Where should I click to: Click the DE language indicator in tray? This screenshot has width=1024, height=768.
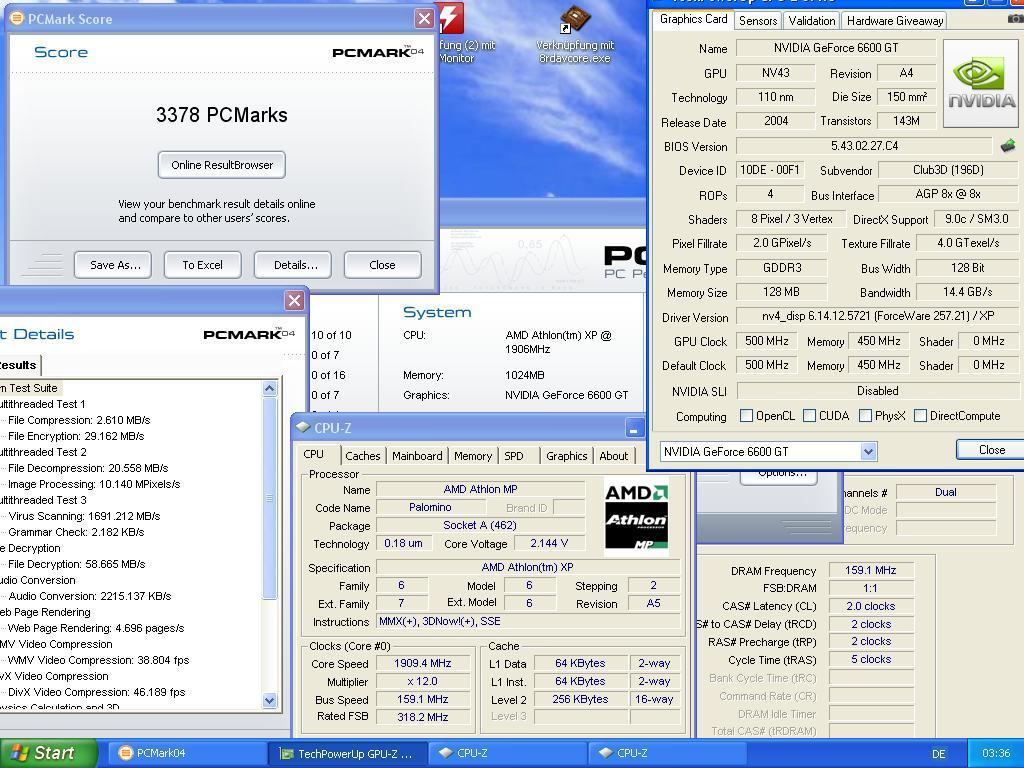[x=938, y=754]
